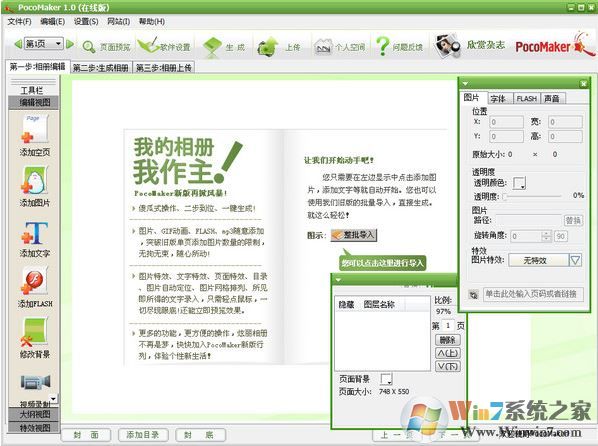Click the 隐藏 column header
Screen dimensions: 598x446
346,304
